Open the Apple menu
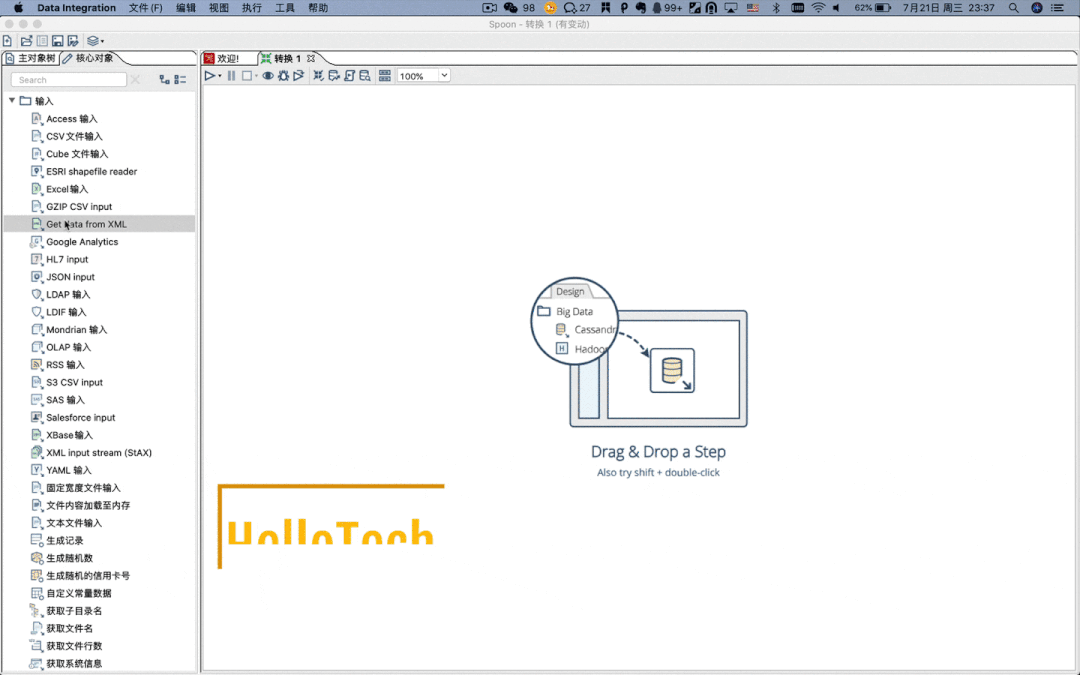This screenshot has width=1080, height=675. pos(19,8)
